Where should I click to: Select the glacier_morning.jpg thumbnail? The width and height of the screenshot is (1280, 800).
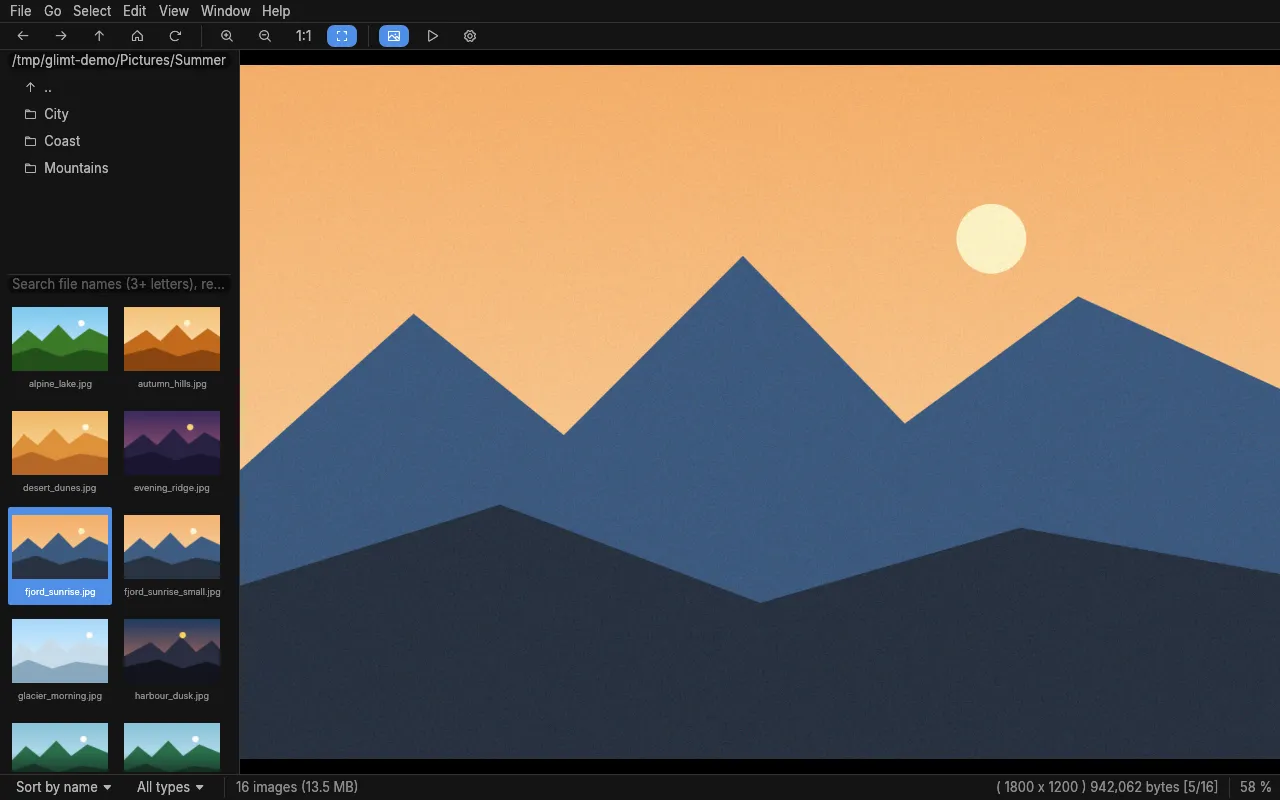pos(60,660)
